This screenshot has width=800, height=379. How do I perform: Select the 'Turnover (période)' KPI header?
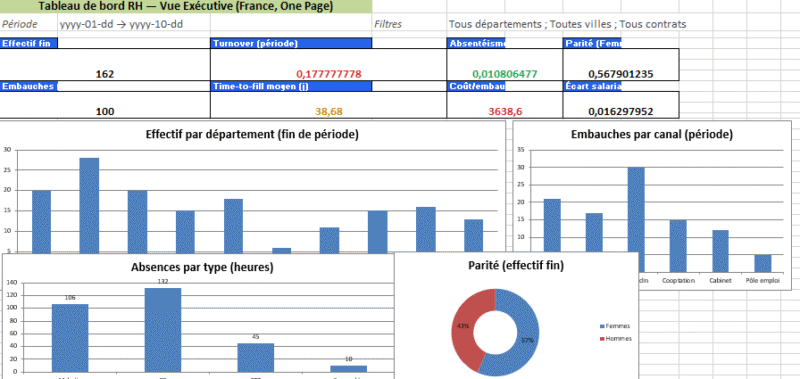[291, 43]
